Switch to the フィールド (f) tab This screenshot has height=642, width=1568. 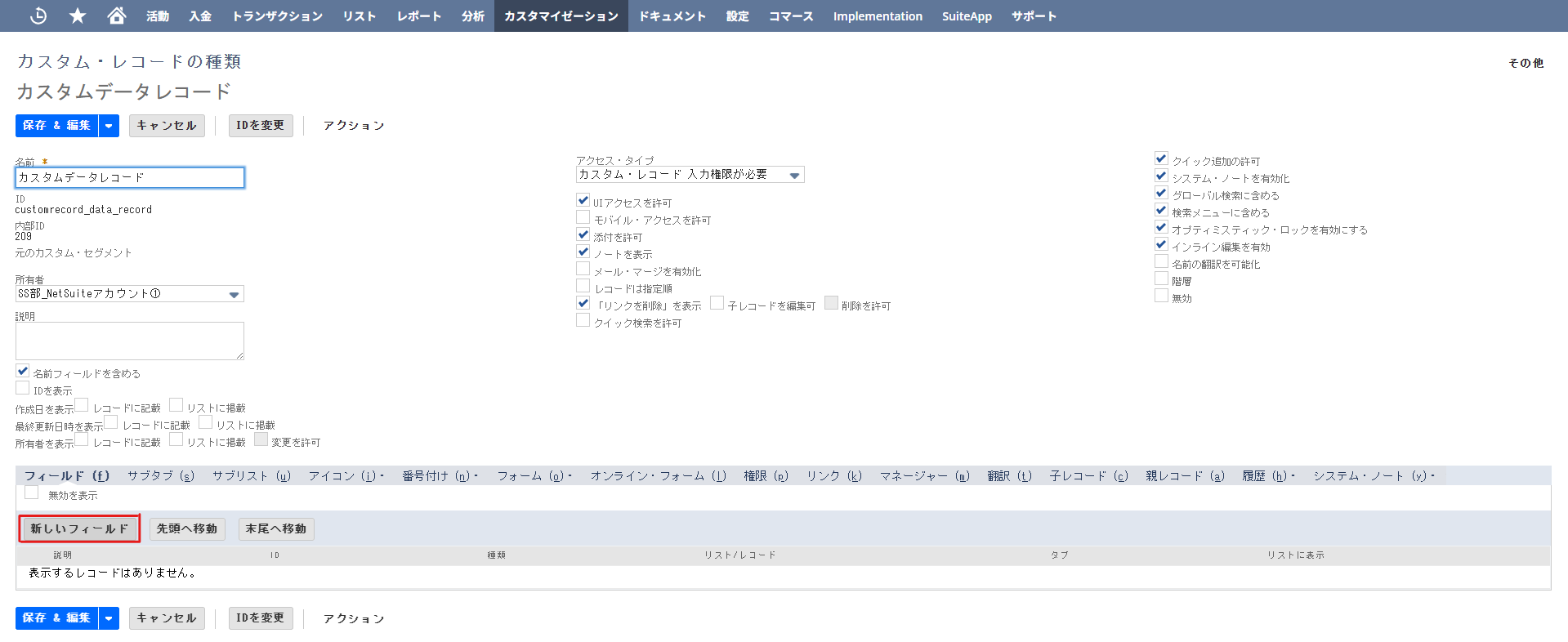67,476
